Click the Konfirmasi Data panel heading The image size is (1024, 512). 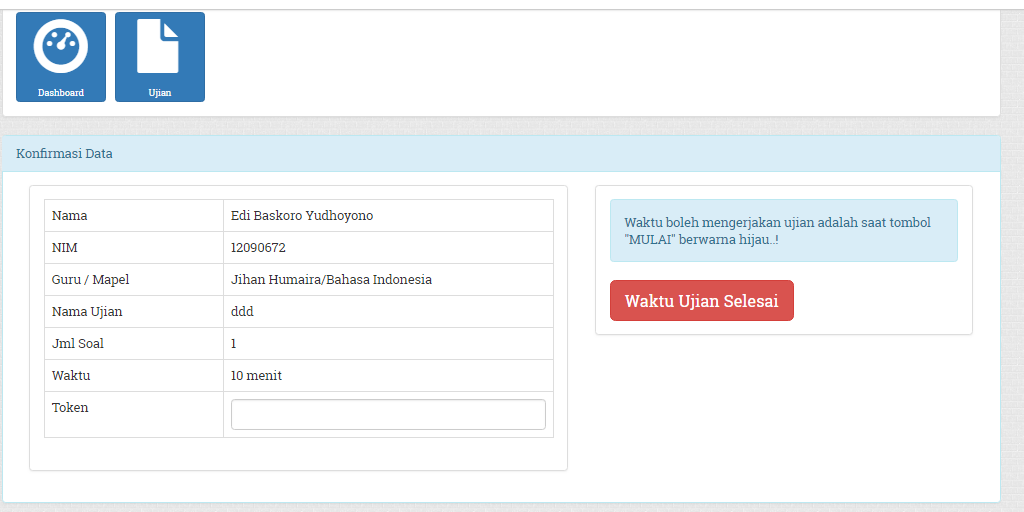coord(65,154)
